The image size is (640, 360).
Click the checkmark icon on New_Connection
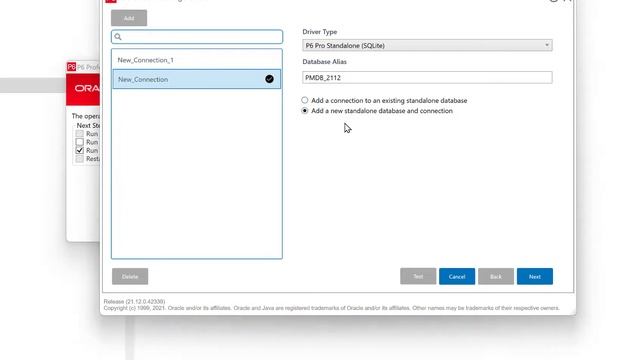pos(269,79)
